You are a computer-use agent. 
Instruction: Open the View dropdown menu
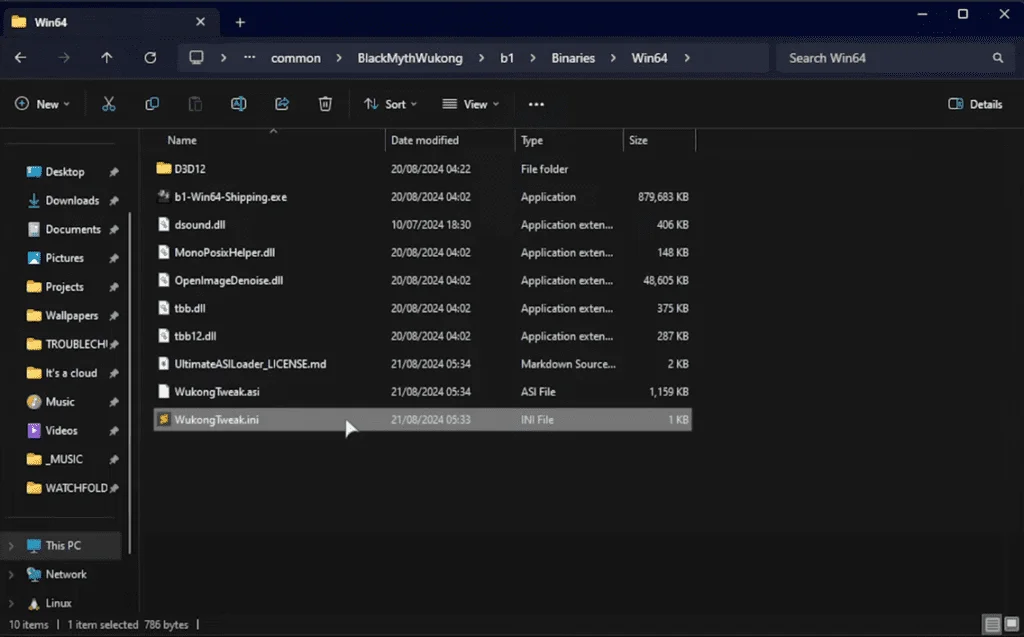point(471,104)
